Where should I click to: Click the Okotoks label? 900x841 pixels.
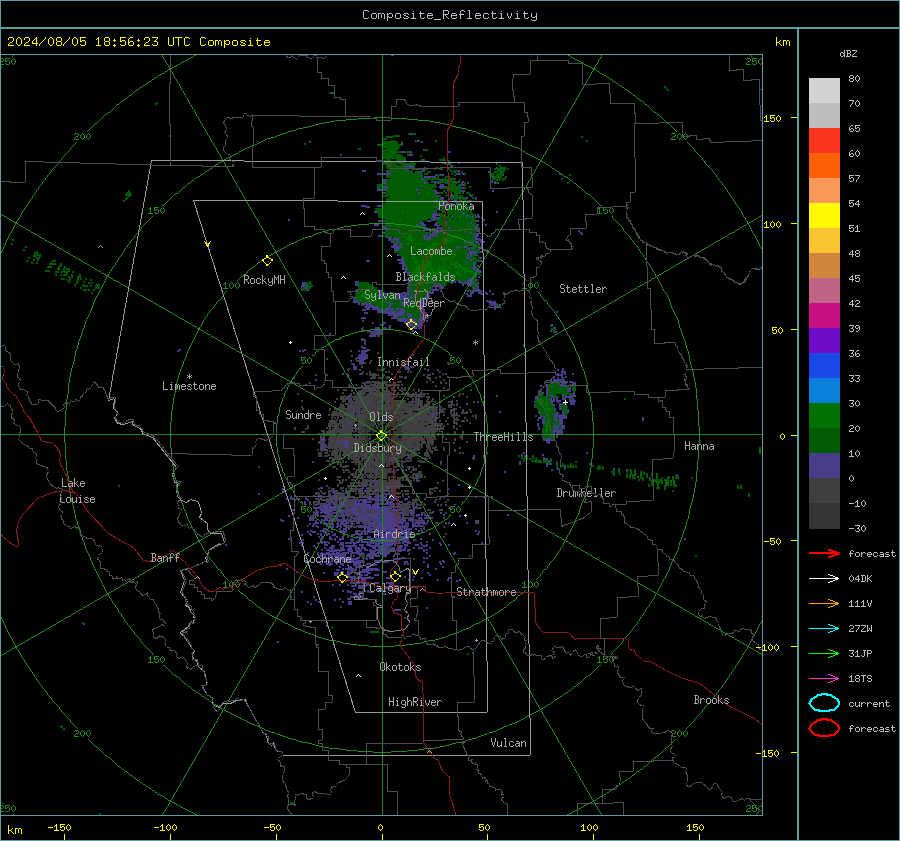coord(400,667)
